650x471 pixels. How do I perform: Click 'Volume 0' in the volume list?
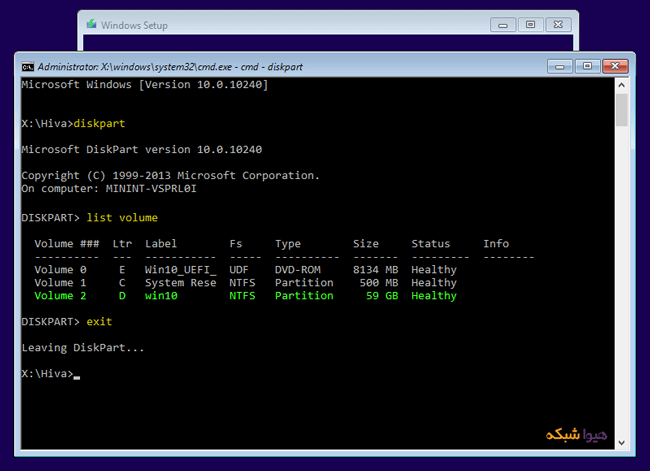(x=61, y=270)
